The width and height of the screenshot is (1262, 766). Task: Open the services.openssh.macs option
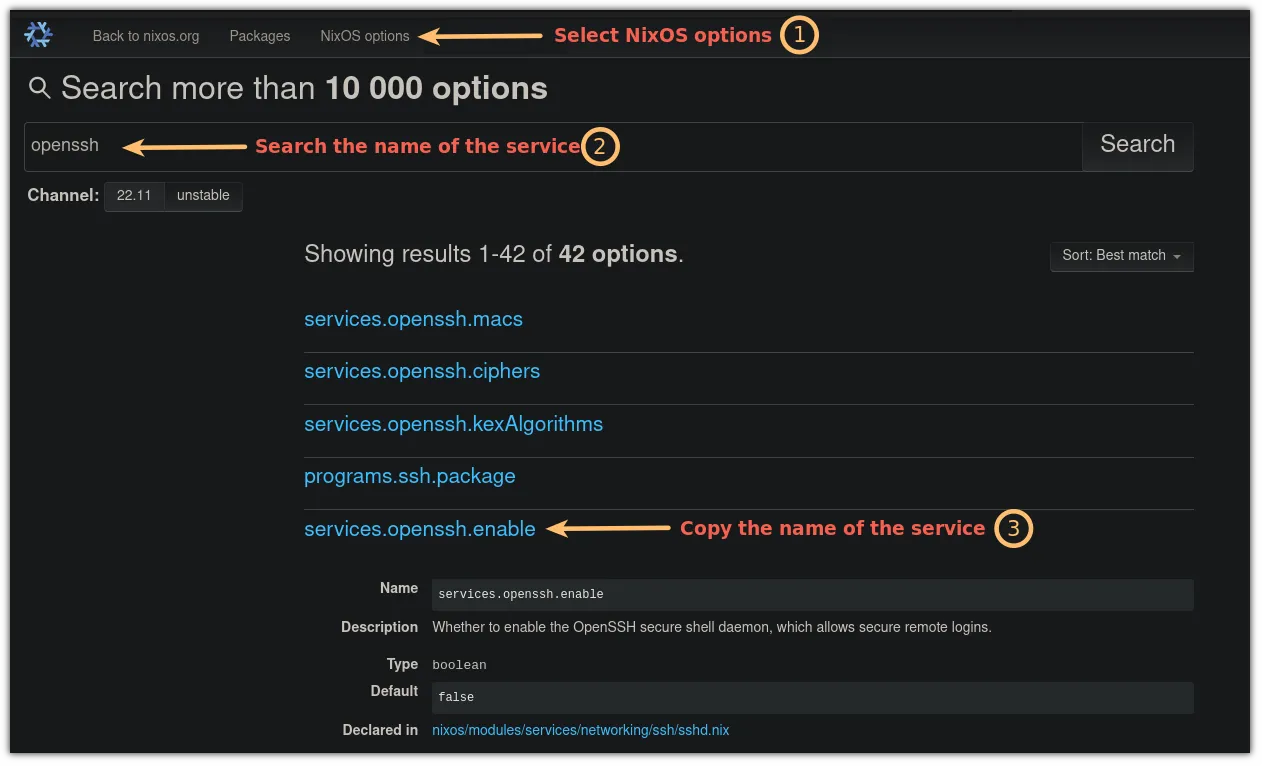point(413,318)
